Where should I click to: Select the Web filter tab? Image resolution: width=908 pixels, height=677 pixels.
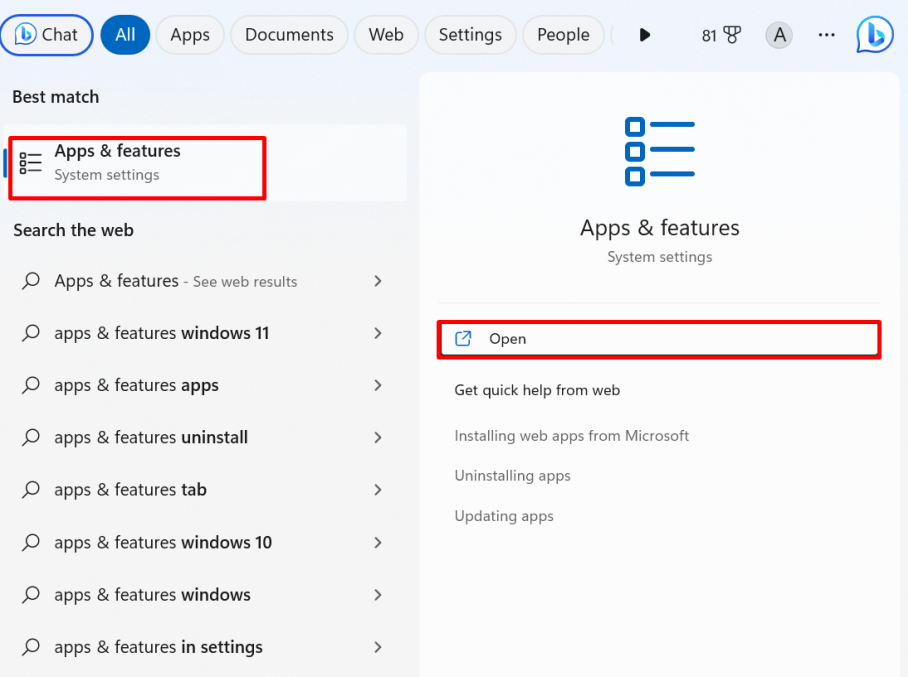tap(386, 35)
